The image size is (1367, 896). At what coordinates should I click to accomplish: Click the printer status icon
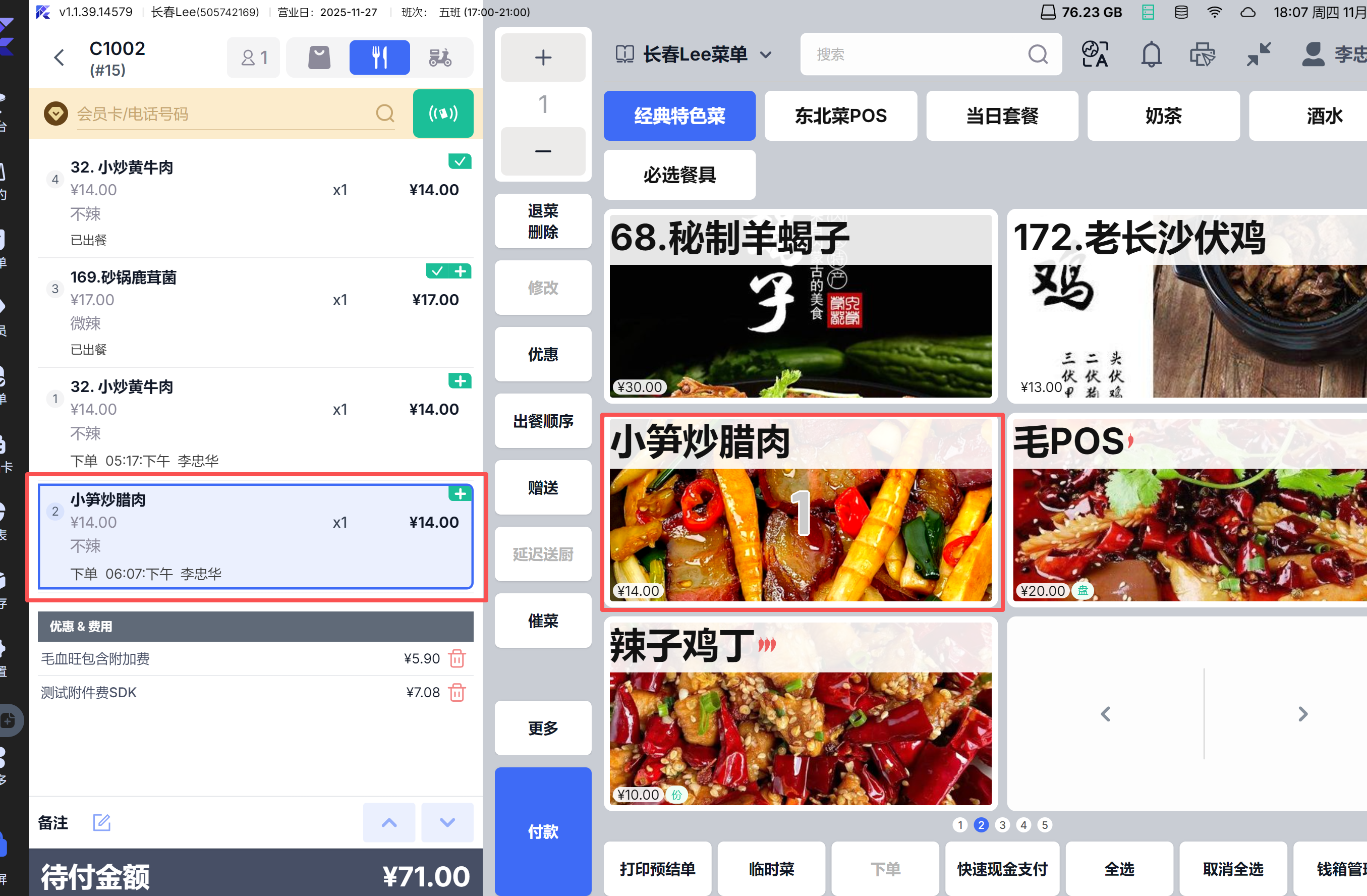point(1203,55)
